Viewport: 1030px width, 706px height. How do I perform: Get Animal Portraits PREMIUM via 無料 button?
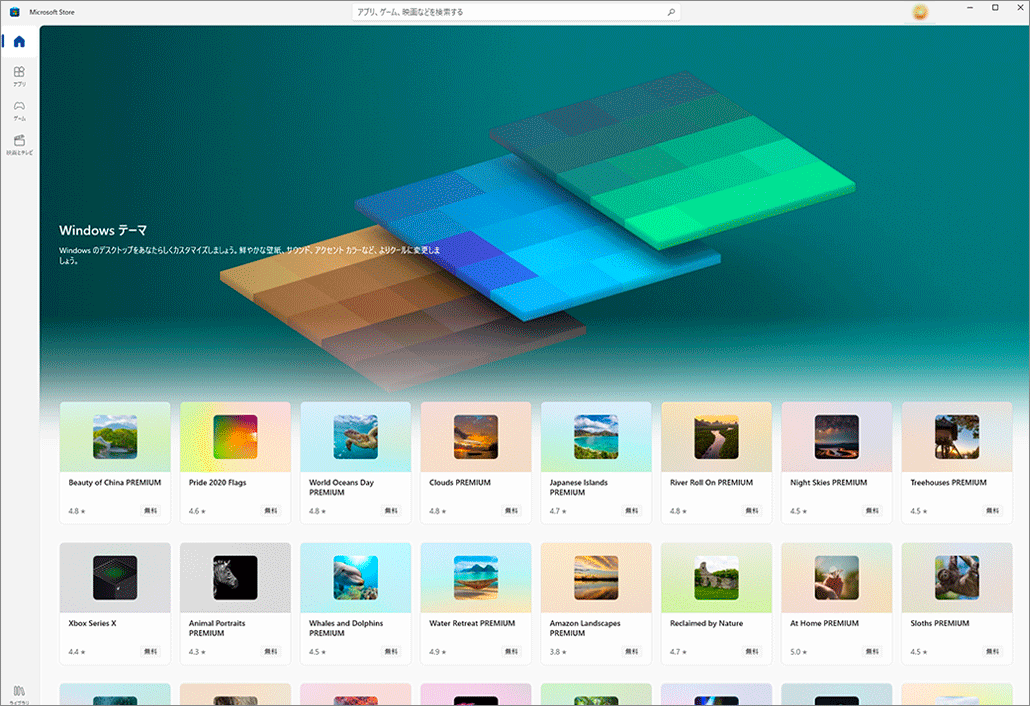(271, 651)
